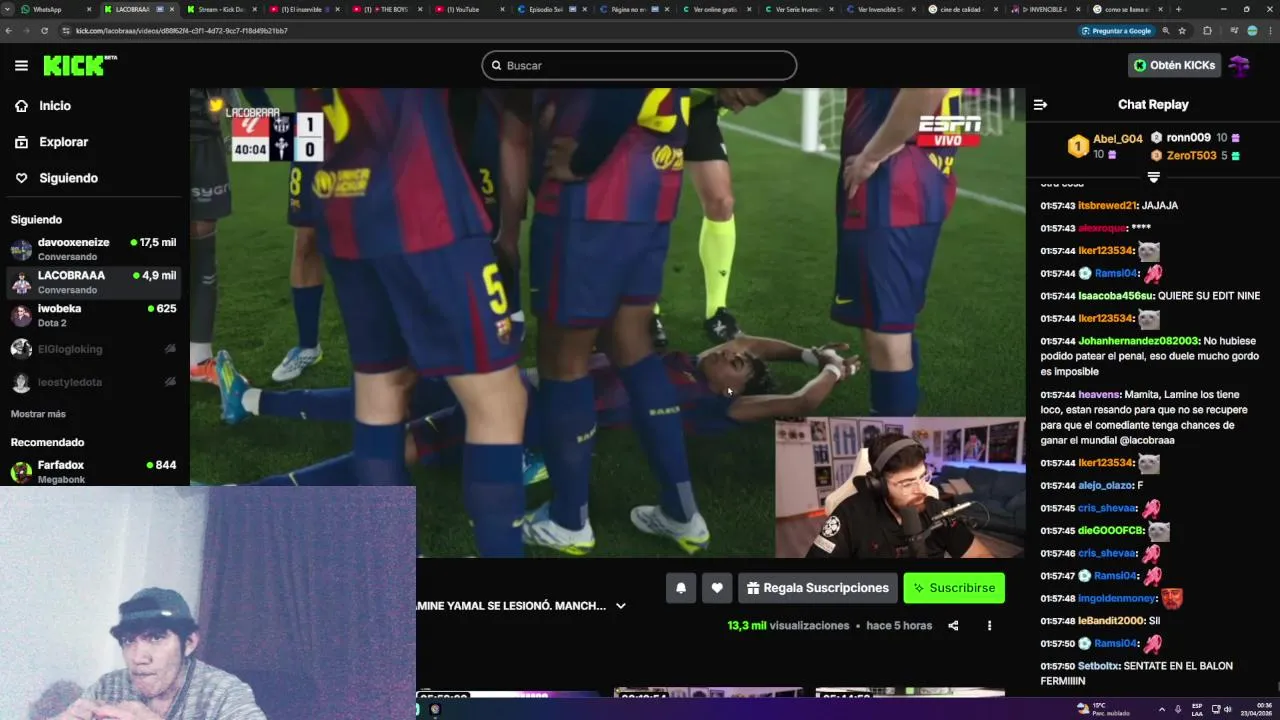Open ElGlogloking offline channel
The image size is (1280, 720).
point(94,349)
